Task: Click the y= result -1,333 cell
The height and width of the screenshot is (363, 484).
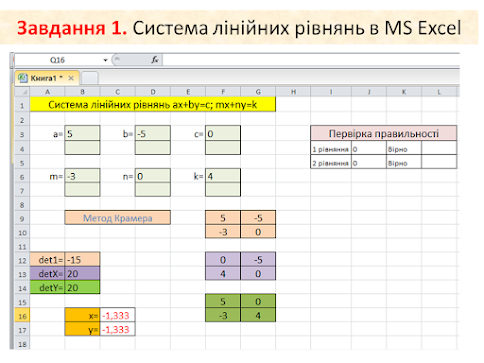Action: click(x=117, y=329)
